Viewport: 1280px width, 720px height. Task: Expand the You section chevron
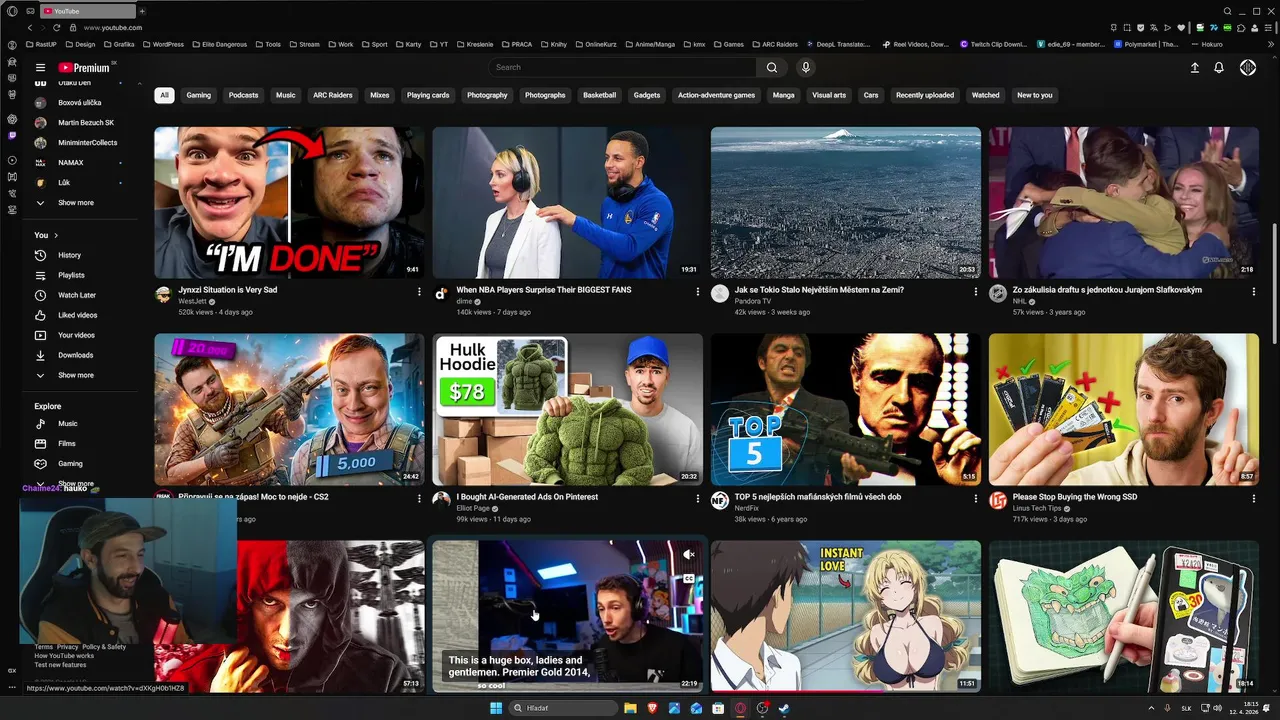[x=56, y=235]
